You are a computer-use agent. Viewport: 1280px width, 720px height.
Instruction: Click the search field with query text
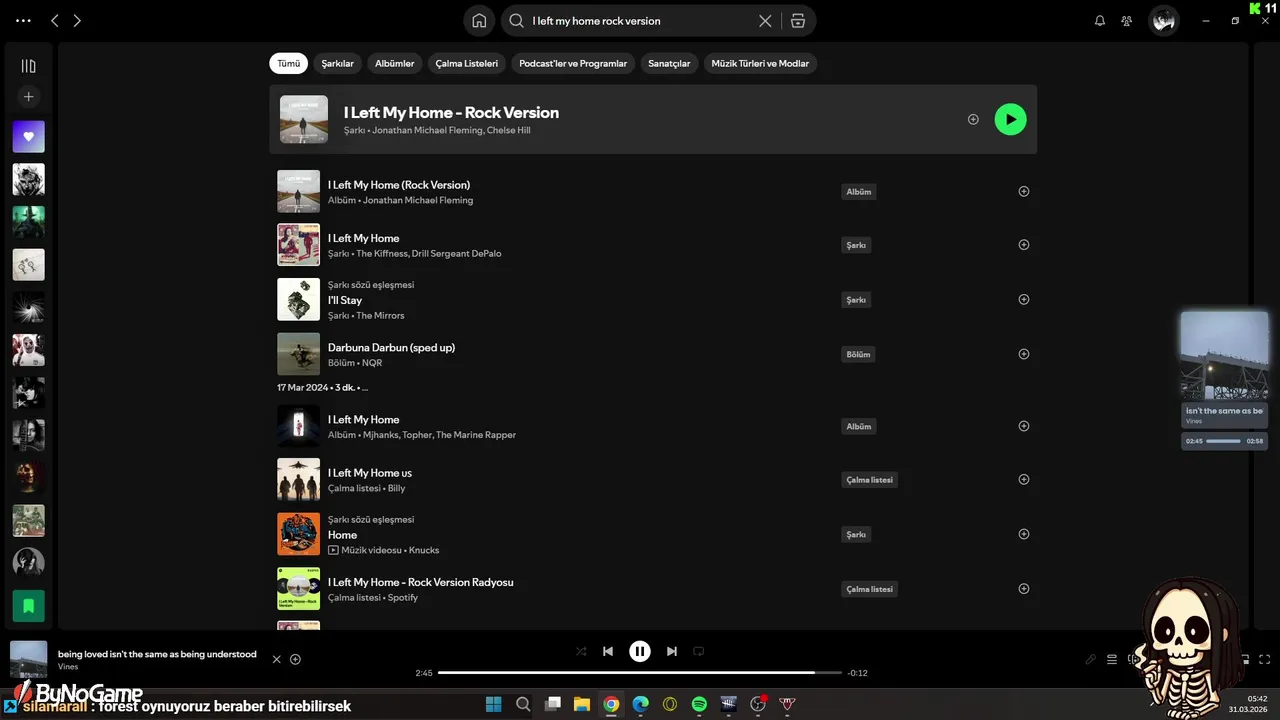click(640, 20)
